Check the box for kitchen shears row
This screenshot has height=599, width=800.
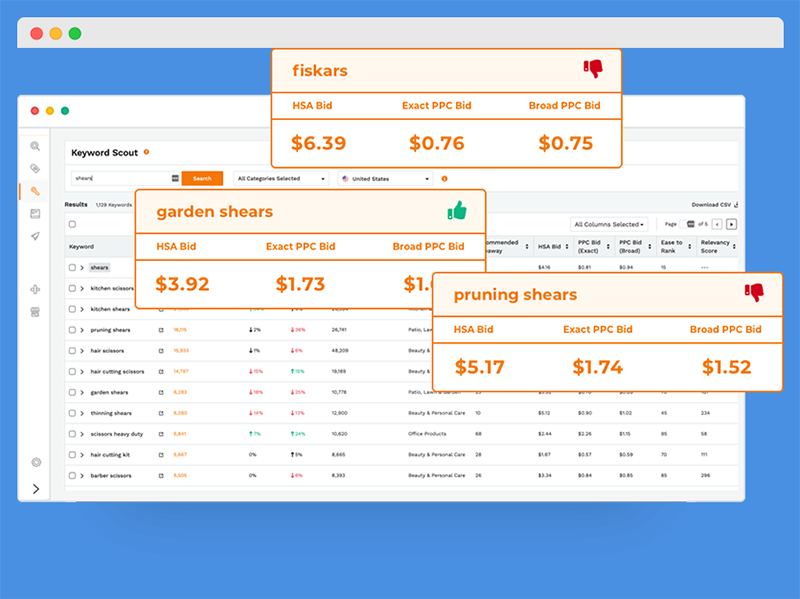coord(72,309)
